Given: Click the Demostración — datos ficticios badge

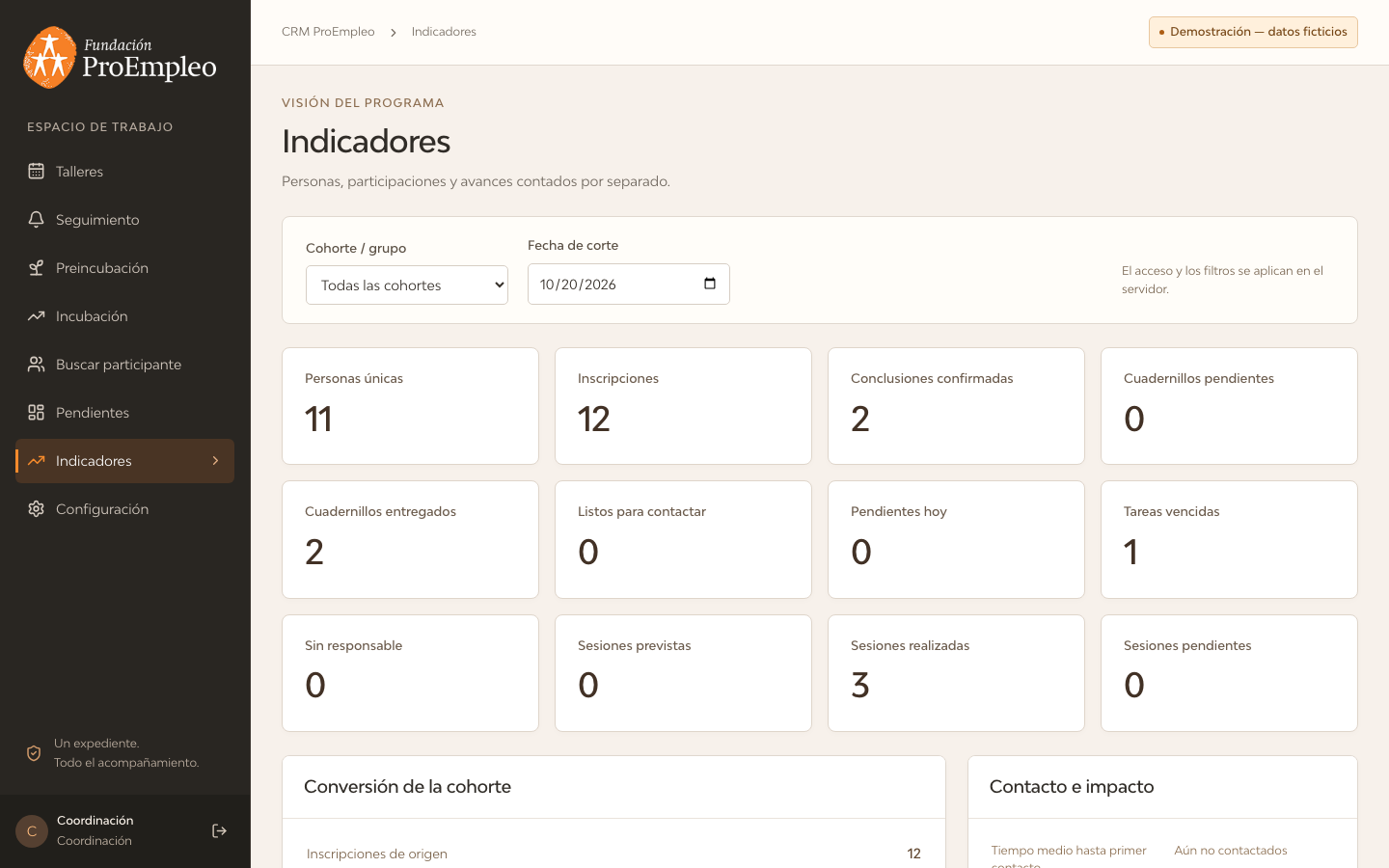Looking at the screenshot, I should click(1253, 32).
